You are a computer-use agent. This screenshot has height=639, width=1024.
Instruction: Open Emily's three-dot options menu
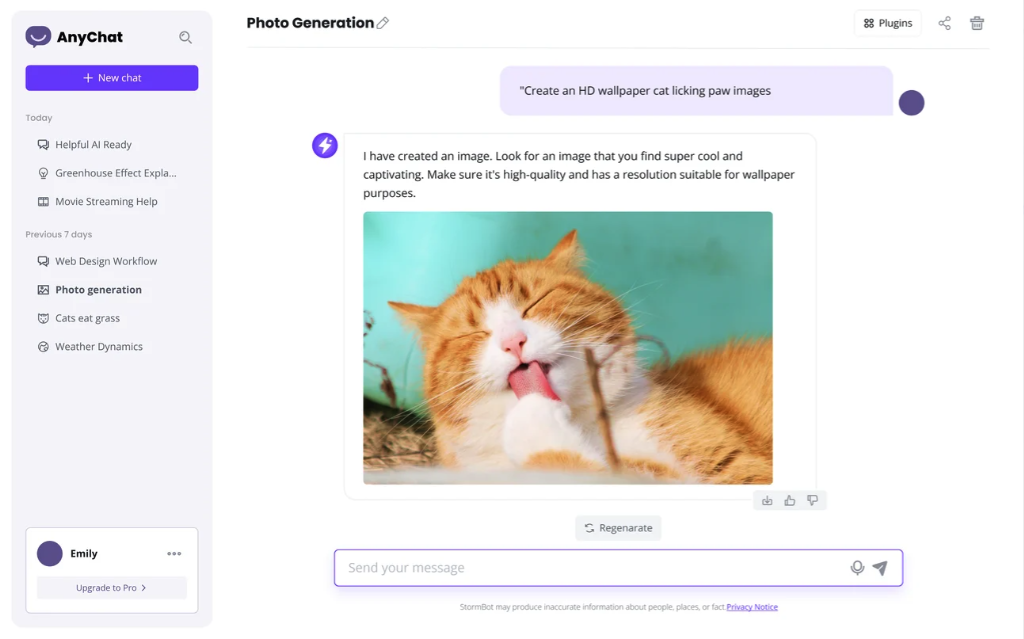pyautogui.click(x=174, y=554)
